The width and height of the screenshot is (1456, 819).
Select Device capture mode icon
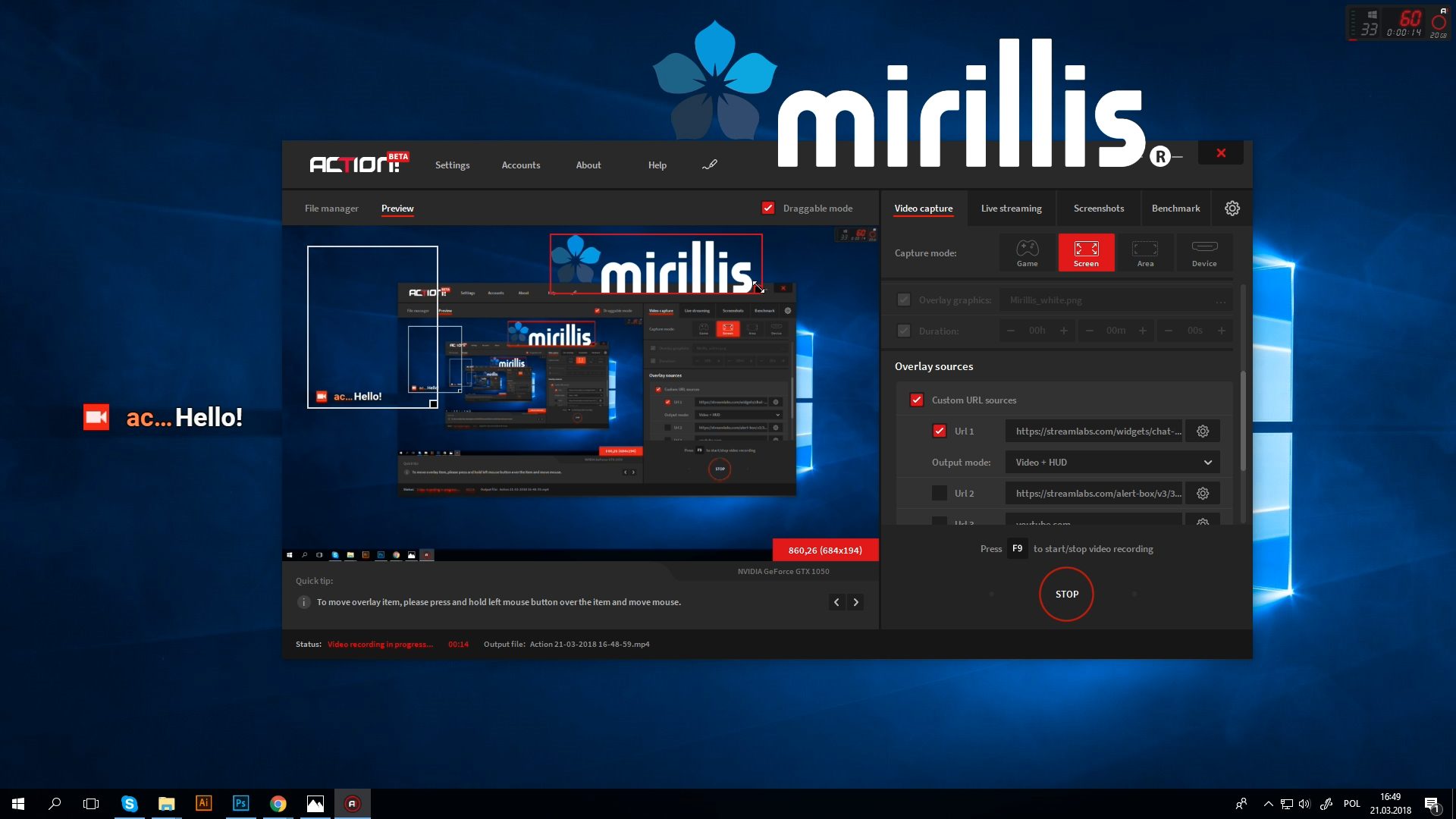(1204, 253)
